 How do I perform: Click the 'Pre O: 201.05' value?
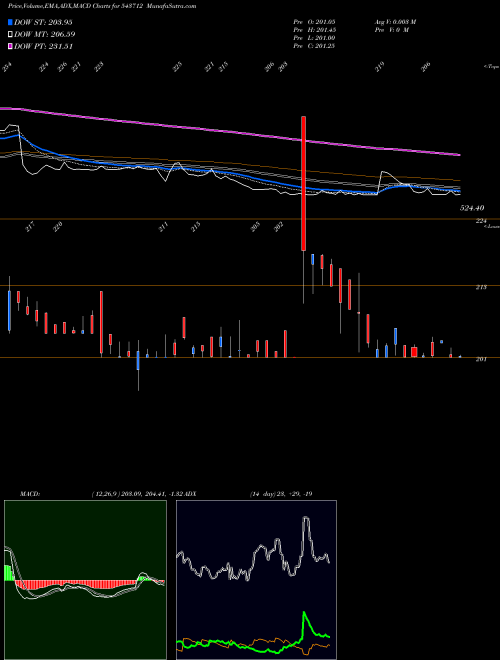pyautogui.click(x=314, y=22)
